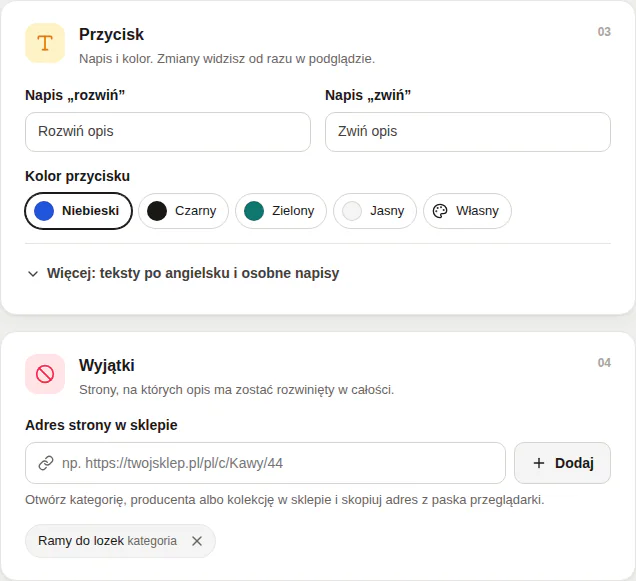The height and width of the screenshot is (581, 636).
Task: Click the Przycisk section heading
Action: 111,34
